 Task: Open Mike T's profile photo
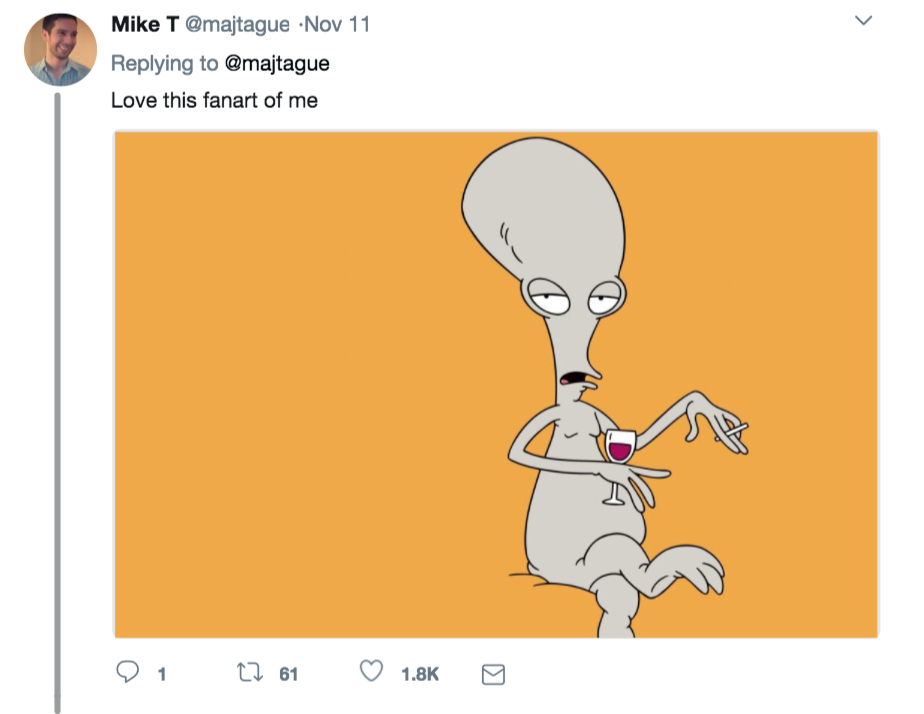click(x=60, y=49)
